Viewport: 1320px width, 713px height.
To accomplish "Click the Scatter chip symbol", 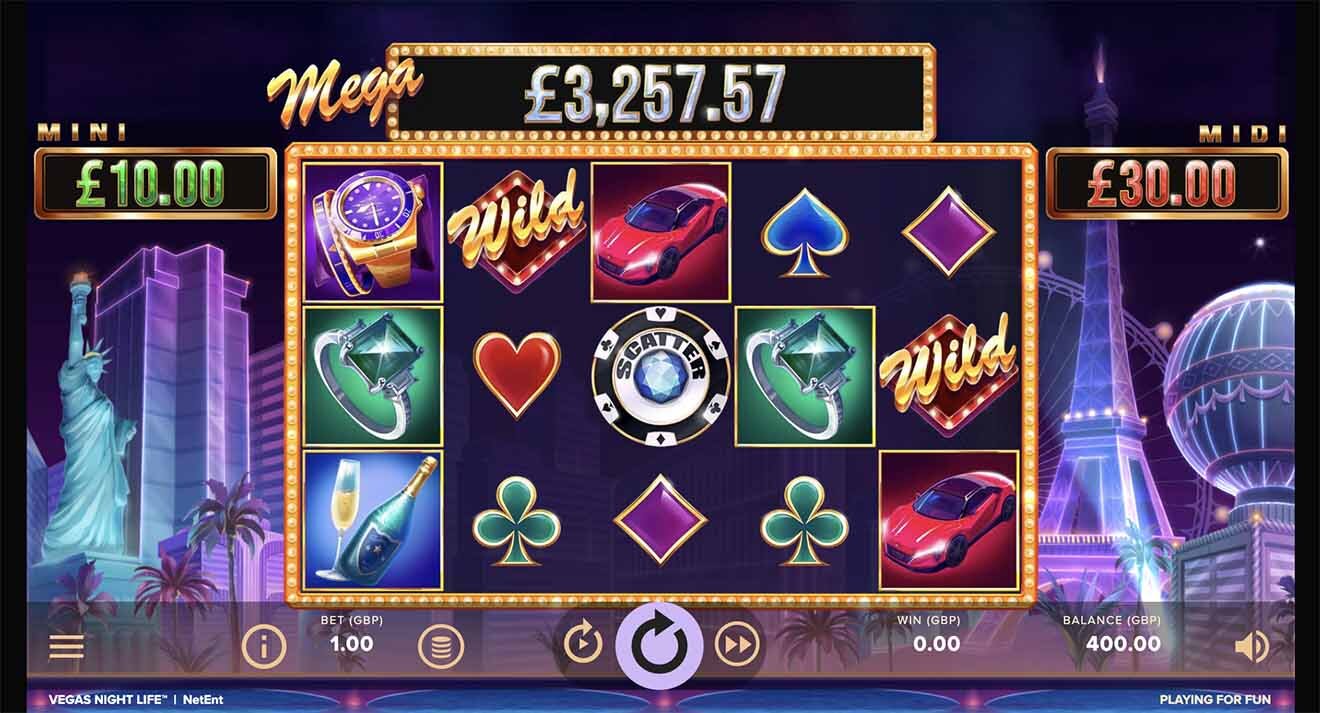I will [660, 375].
